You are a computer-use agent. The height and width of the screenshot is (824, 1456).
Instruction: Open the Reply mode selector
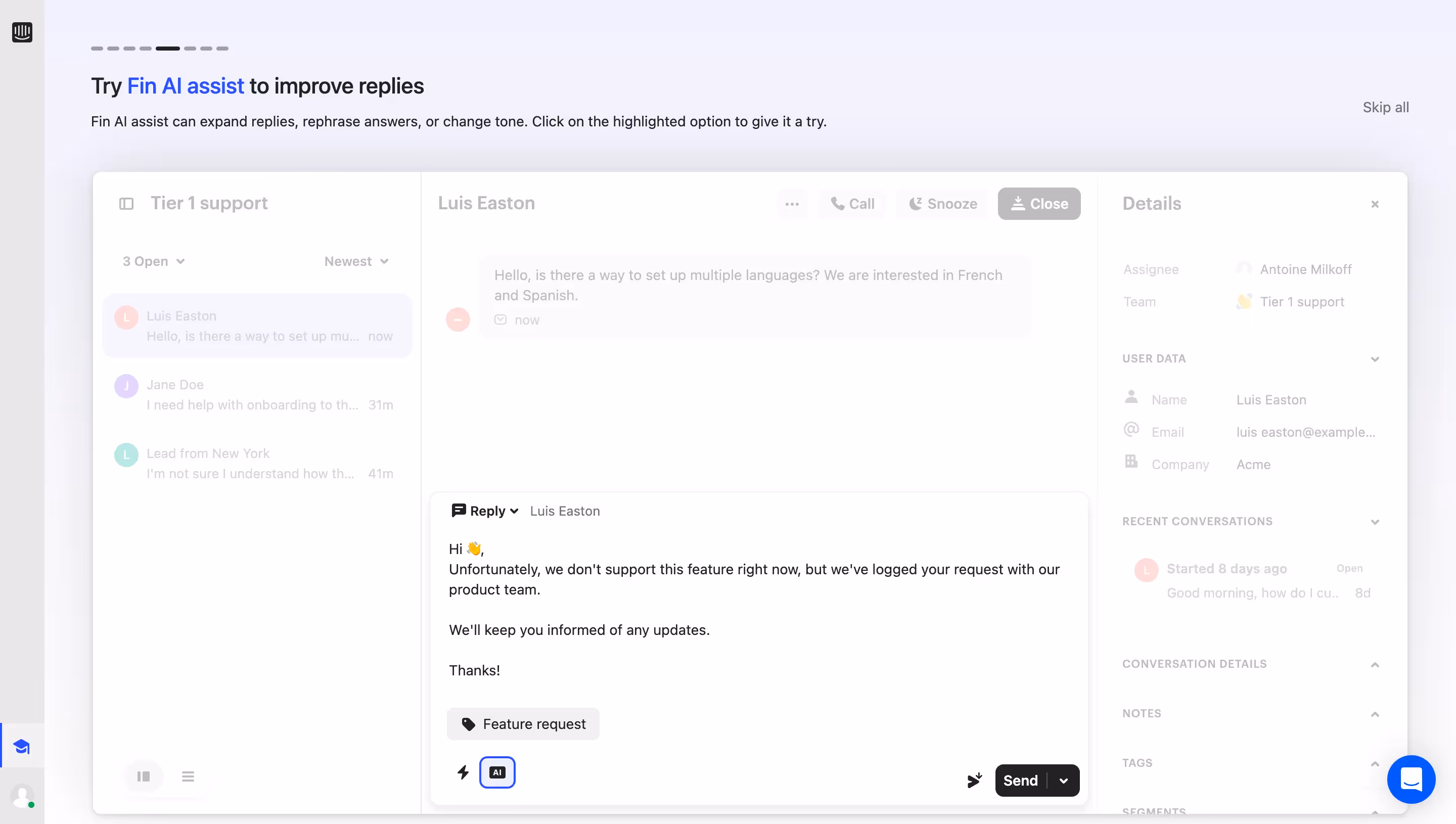484,511
